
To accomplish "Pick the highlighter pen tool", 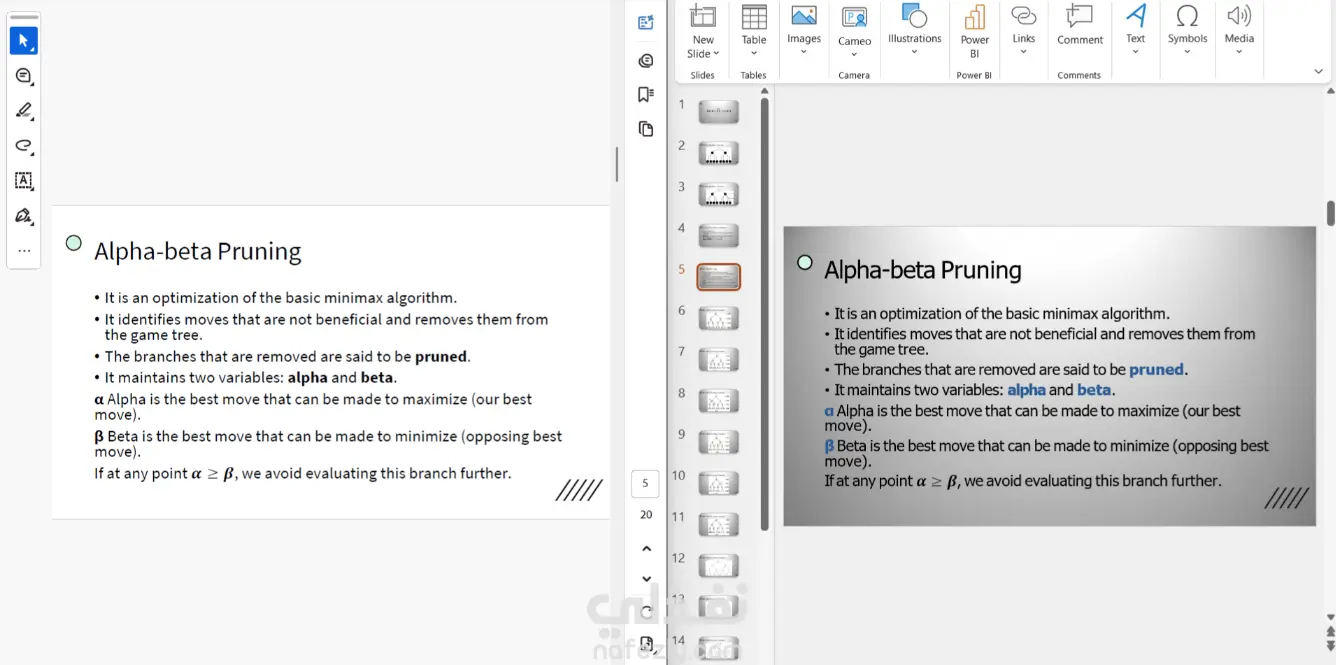I will 24,111.
